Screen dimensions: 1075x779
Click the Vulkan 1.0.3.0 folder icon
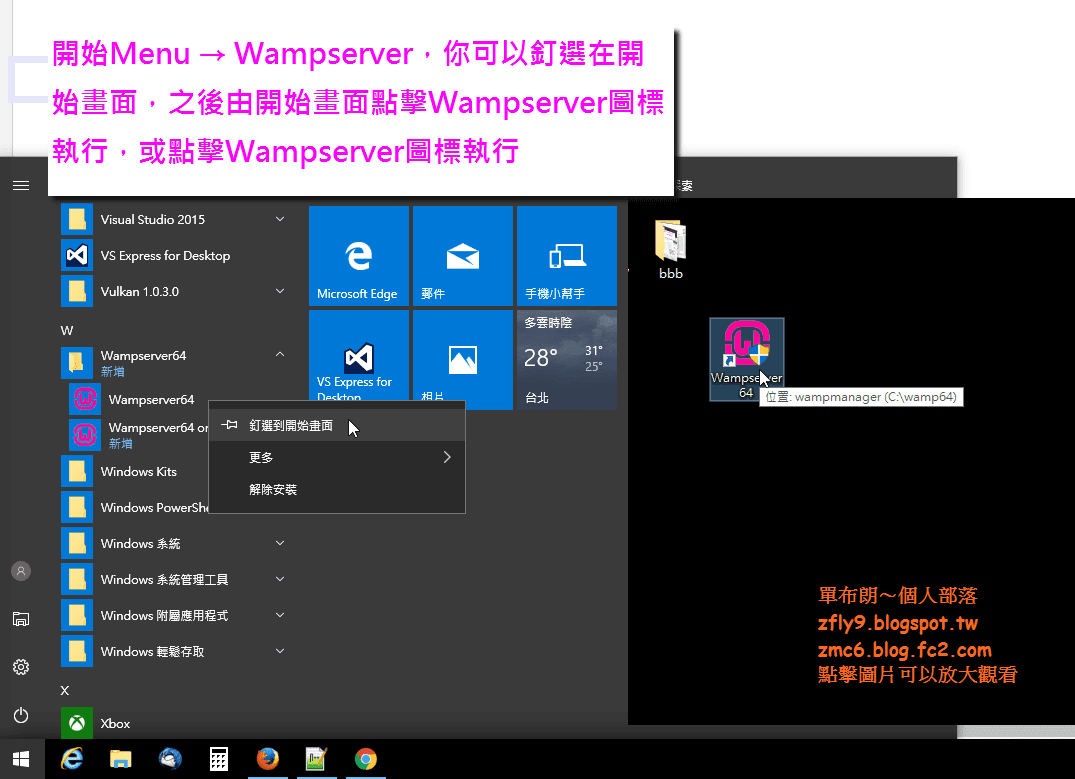click(77, 291)
